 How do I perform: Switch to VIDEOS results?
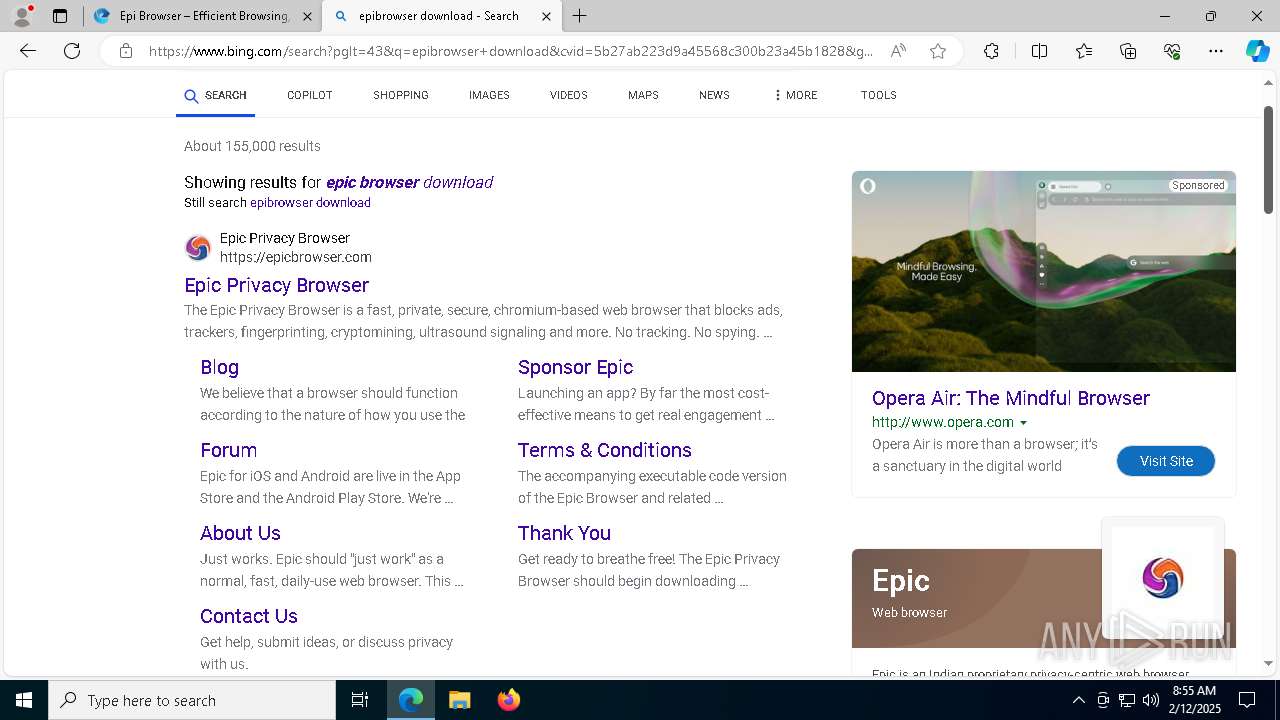point(569,95)
